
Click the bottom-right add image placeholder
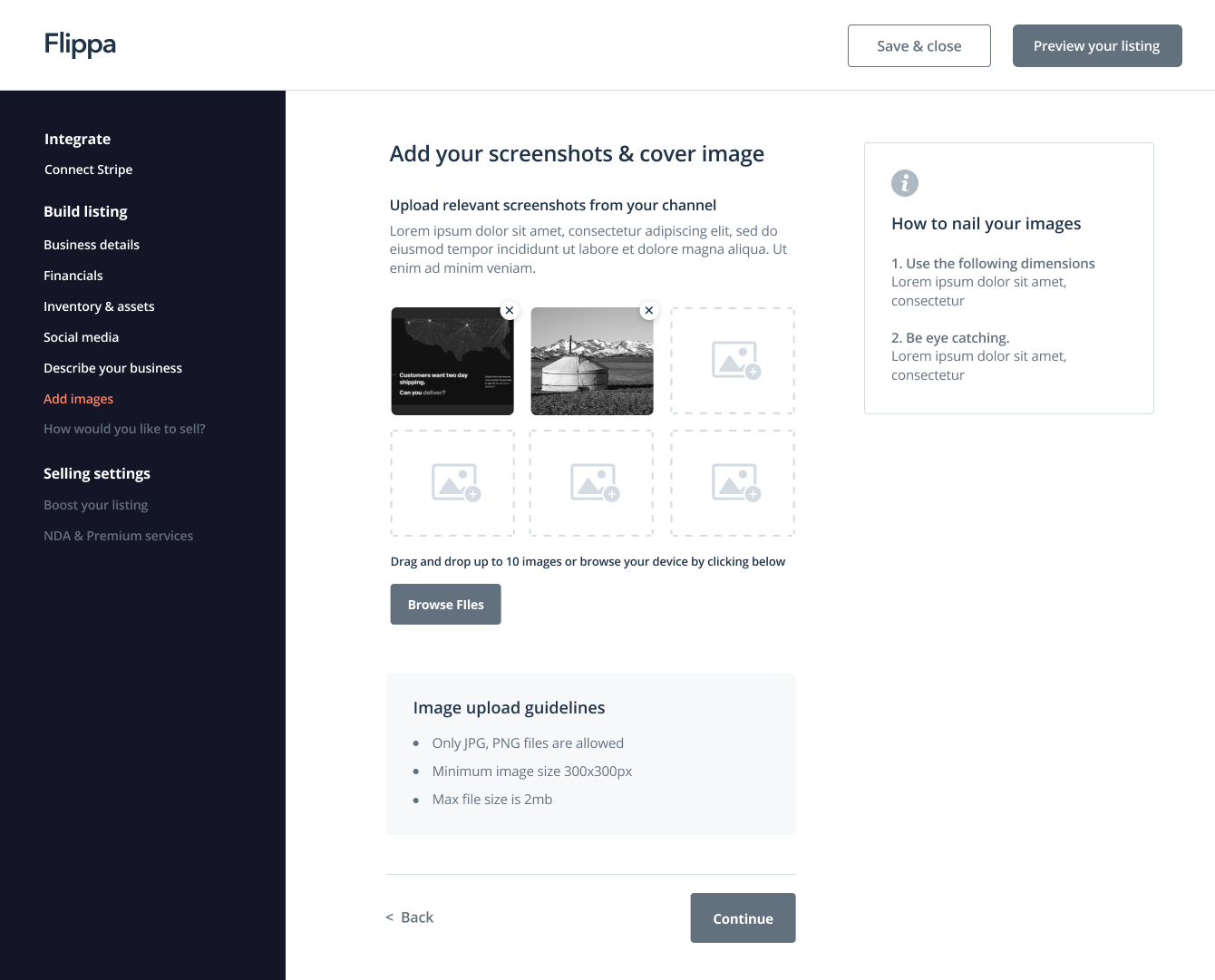[733, 483]
